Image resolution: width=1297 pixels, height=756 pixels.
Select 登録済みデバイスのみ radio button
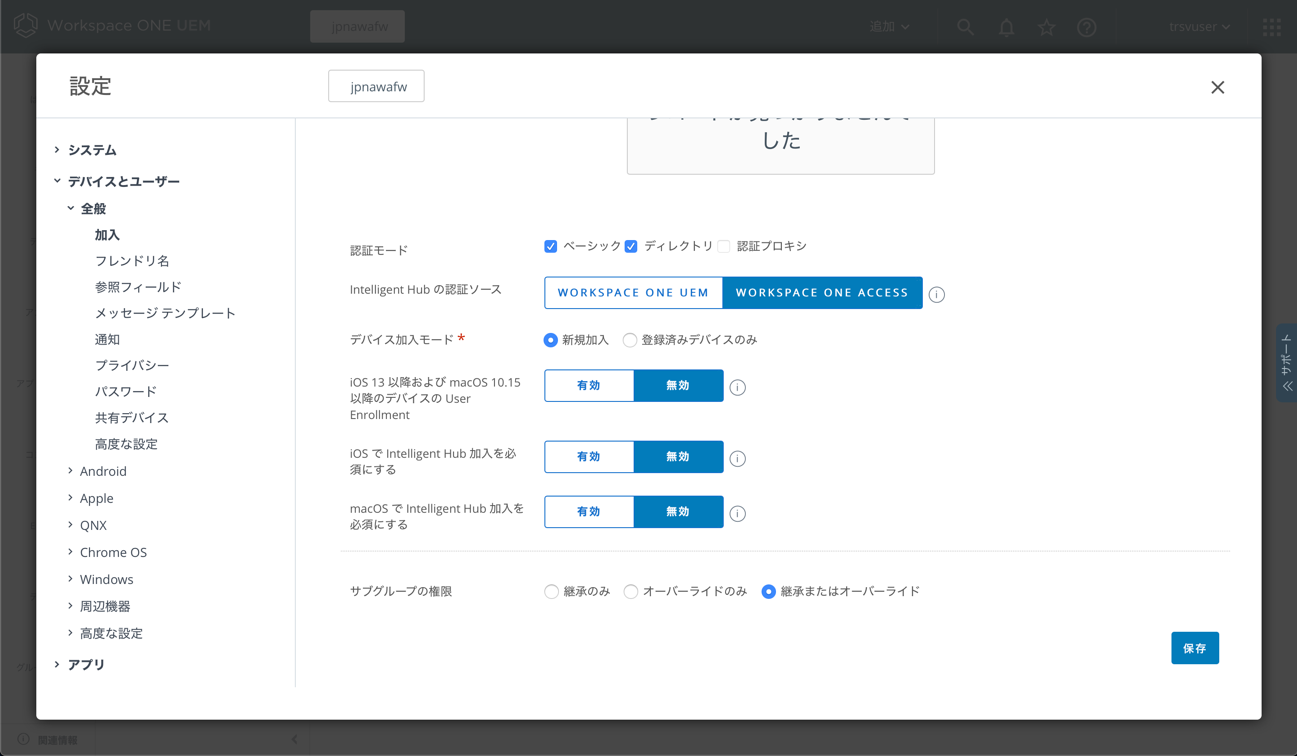[x=630, y=340]
